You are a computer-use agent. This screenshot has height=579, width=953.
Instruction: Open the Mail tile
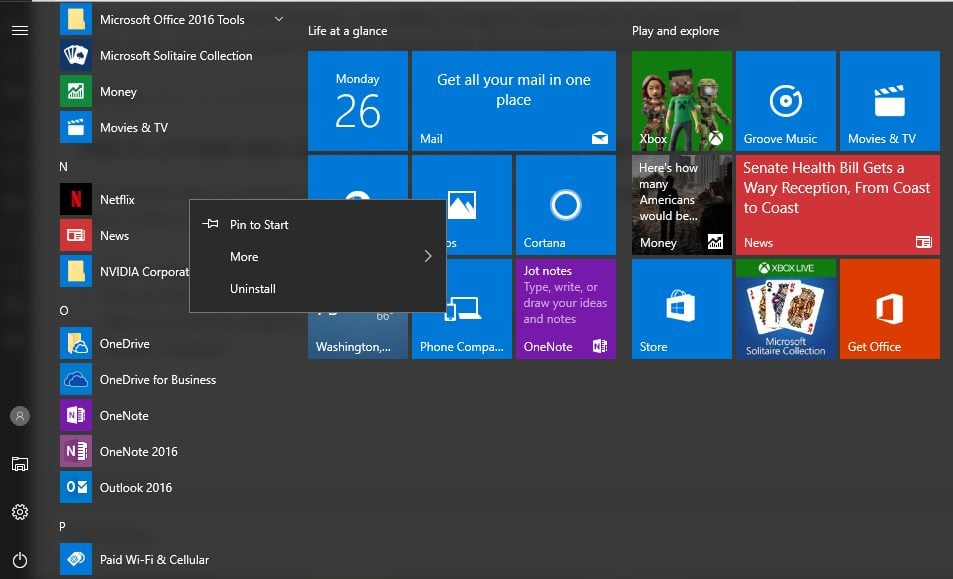[x=514, y=101]
